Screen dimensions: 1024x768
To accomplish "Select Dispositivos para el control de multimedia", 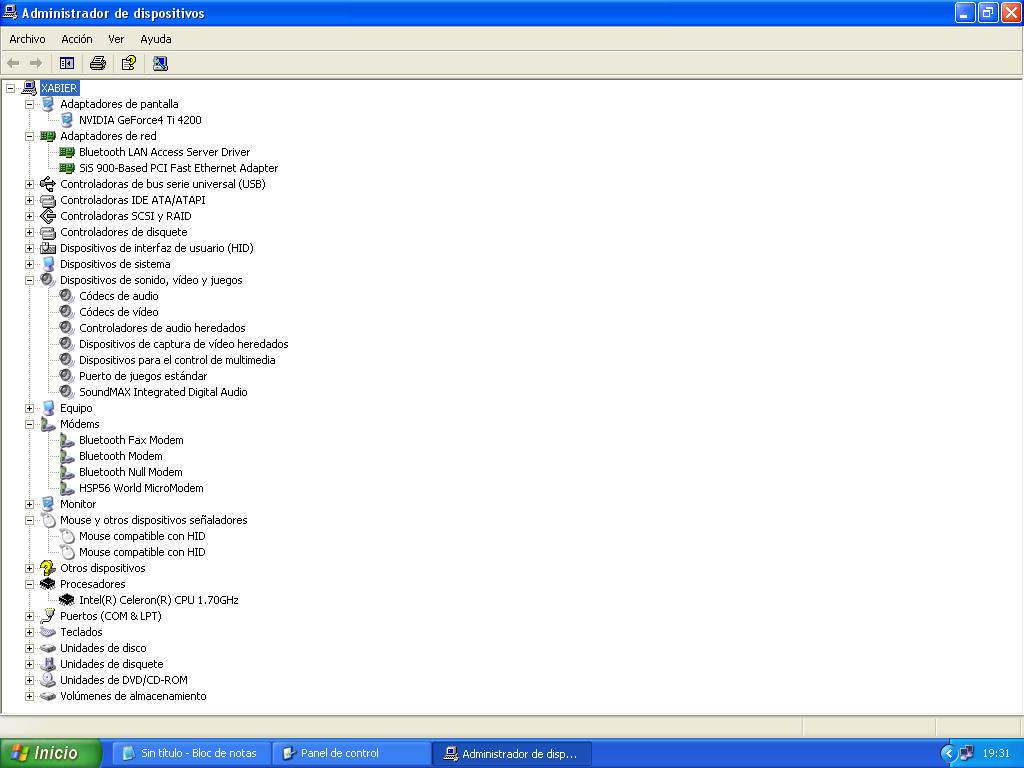I will 177,360.
